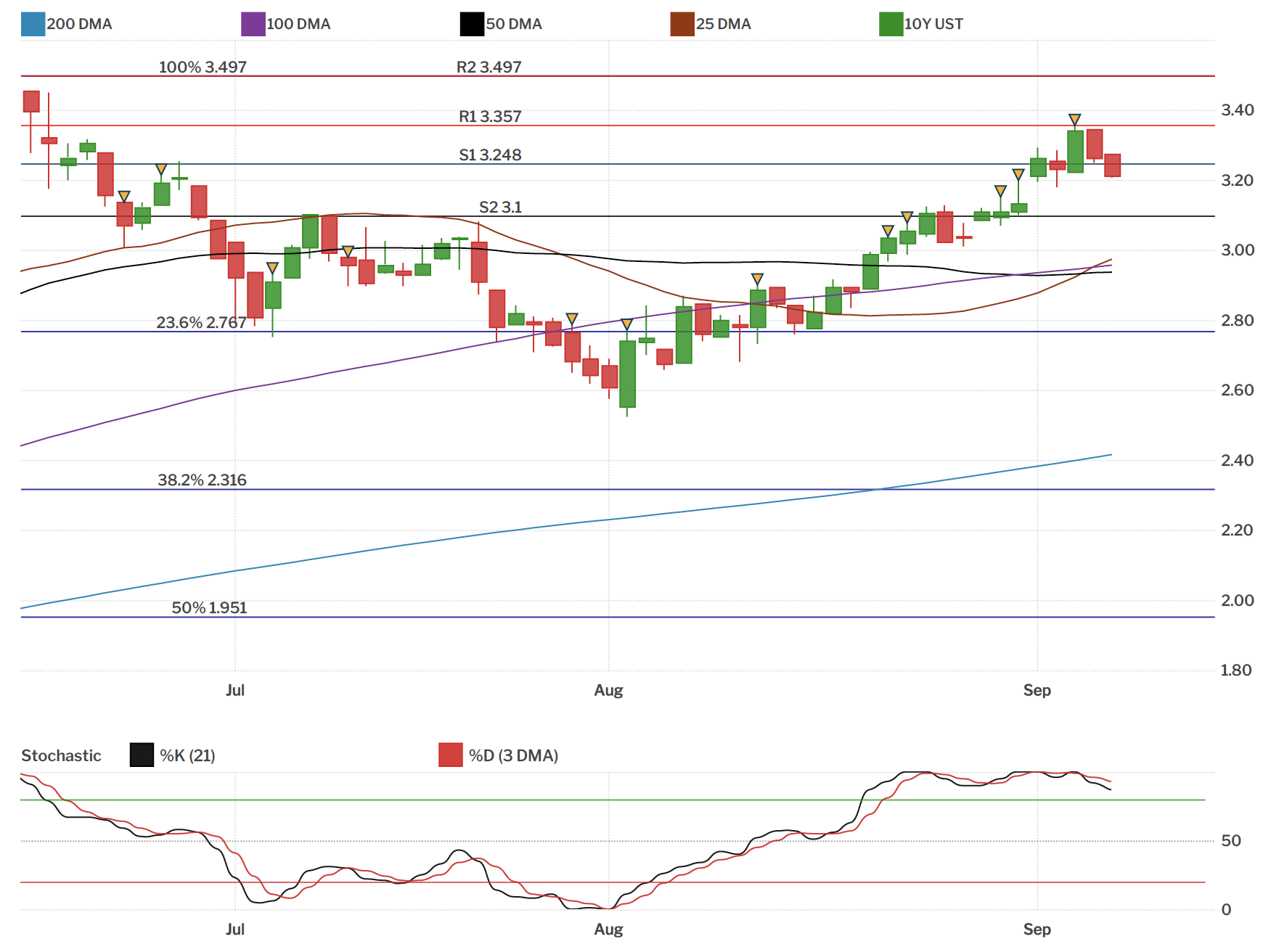Screen dimensions: 1279x952
Task: Select the 10Y UST legend label
Action: 934,24
